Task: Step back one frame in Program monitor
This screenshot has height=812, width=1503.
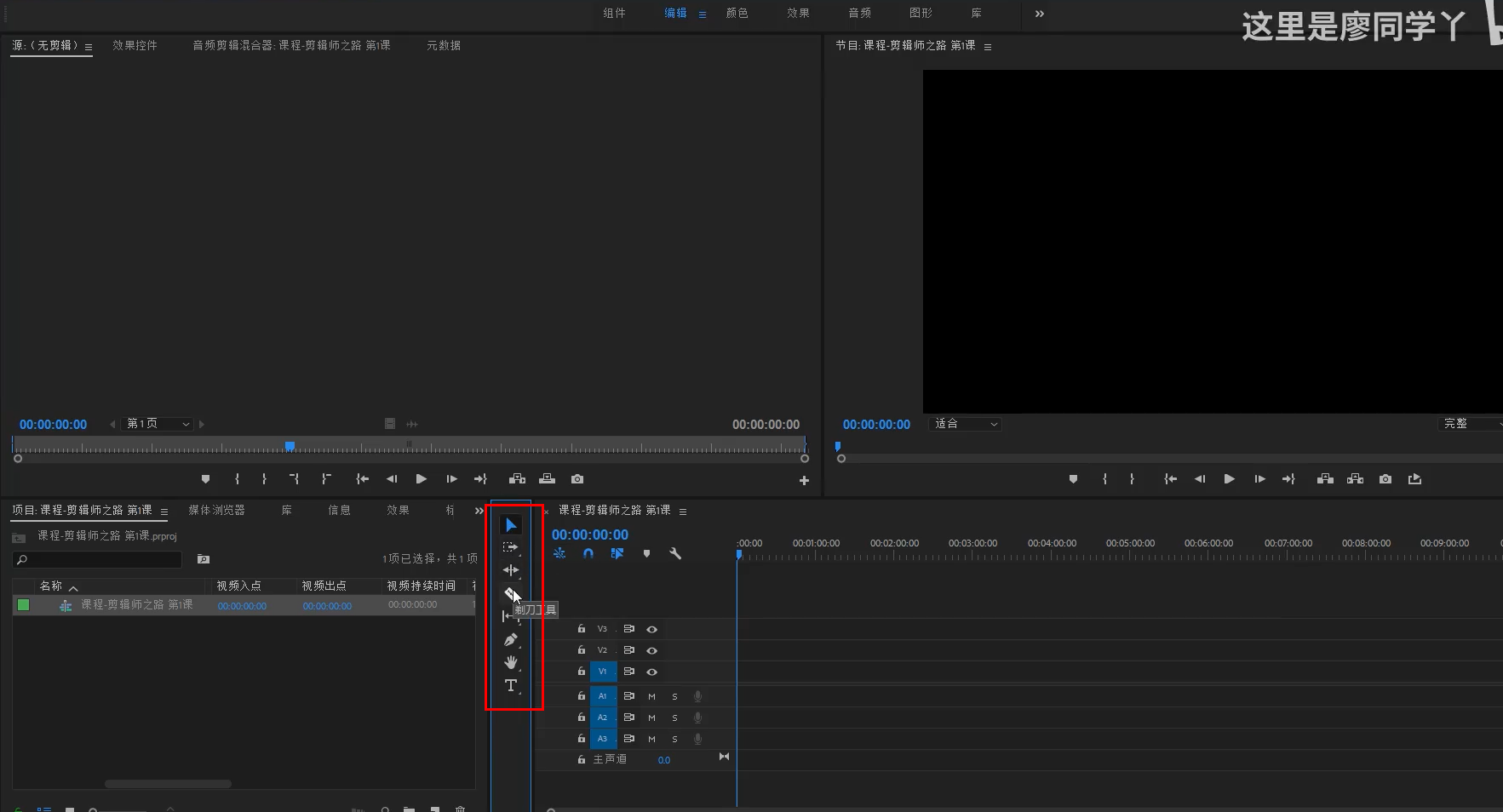Action: [x=1199, y=479]
